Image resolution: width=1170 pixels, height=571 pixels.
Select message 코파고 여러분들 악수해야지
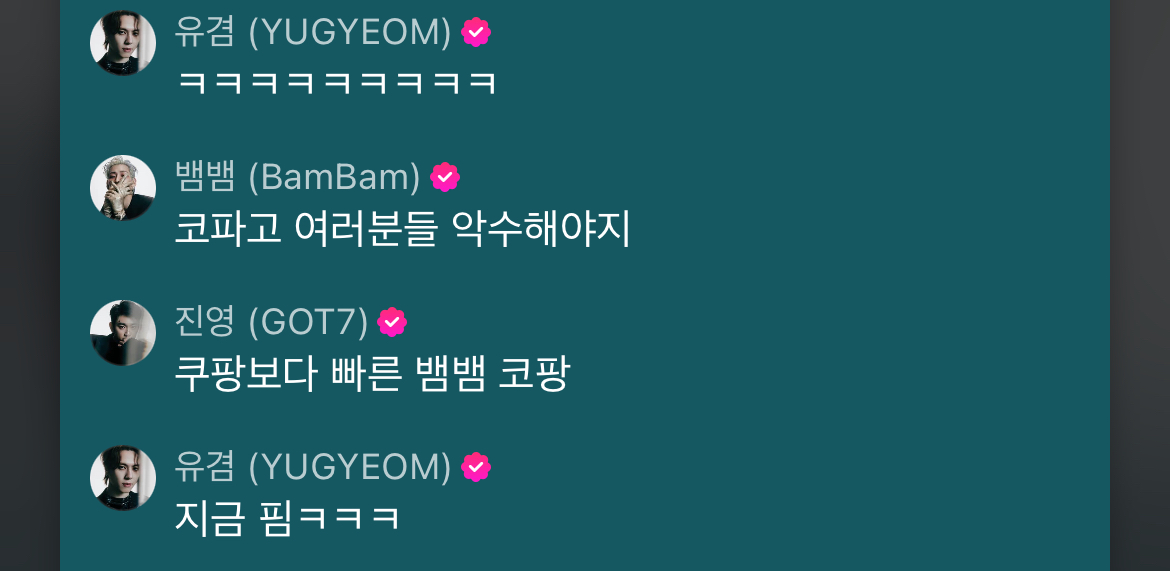(x=403, y=228)
